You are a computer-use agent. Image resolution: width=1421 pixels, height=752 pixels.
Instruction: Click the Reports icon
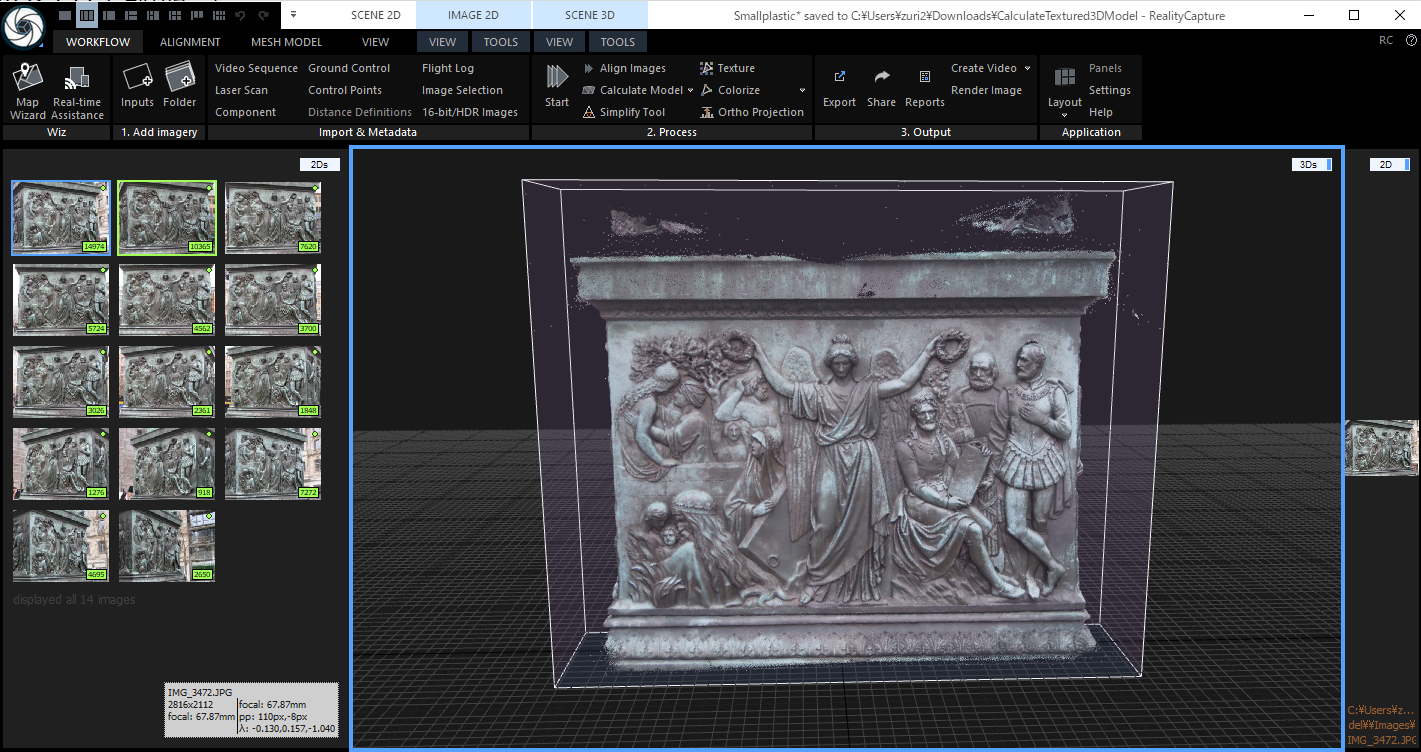(924, 88)
